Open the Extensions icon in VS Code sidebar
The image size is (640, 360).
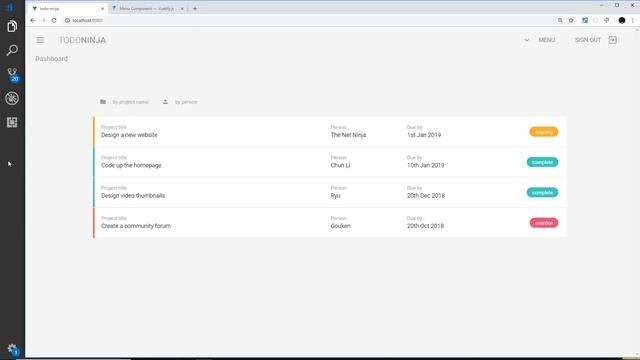pyautogui.click(x=12, y=122)
